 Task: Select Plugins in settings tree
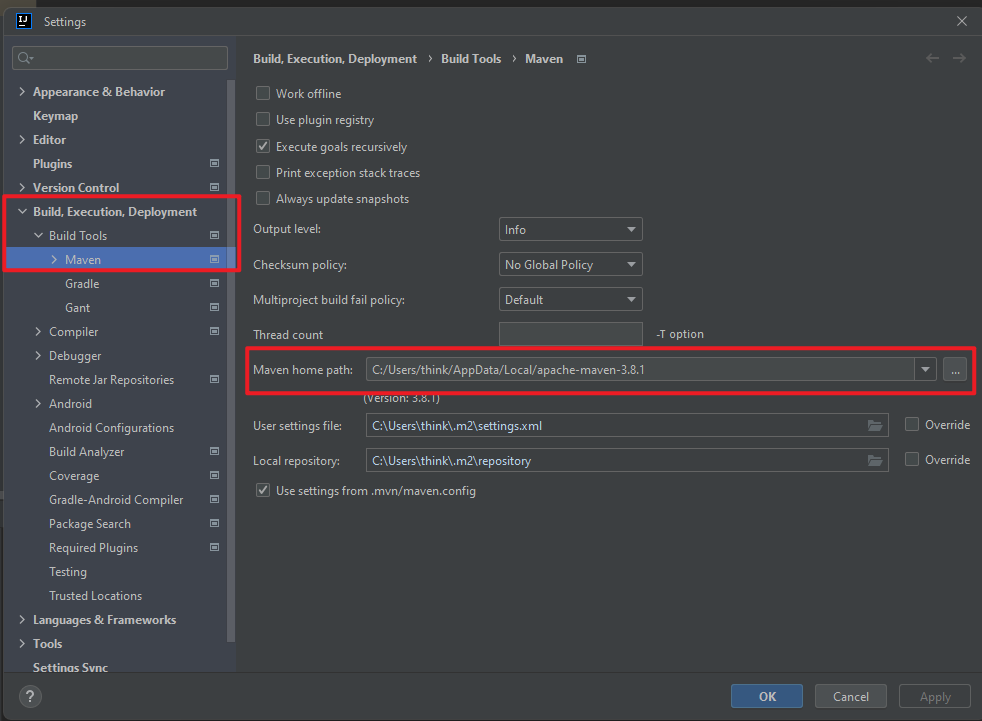(53, 163)
